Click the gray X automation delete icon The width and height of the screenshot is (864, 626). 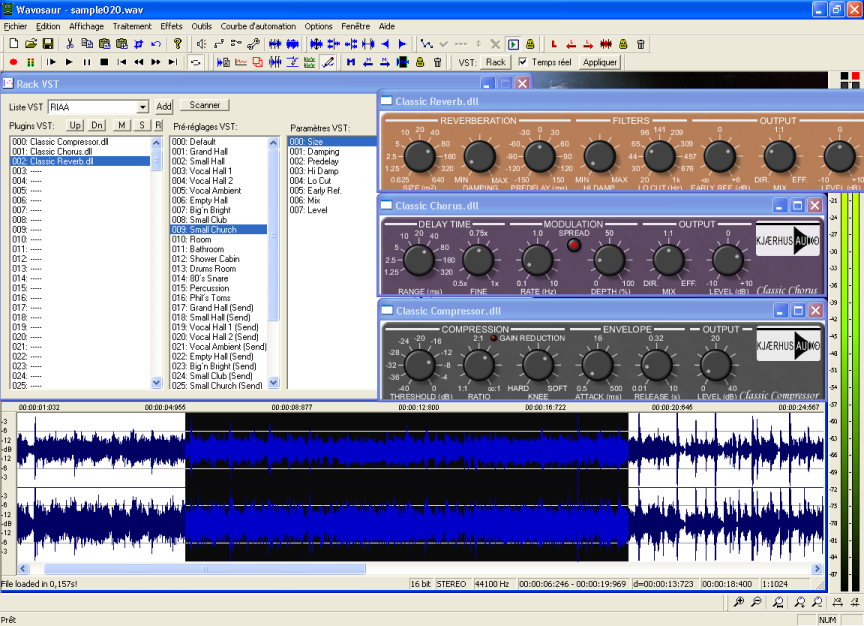495,44
